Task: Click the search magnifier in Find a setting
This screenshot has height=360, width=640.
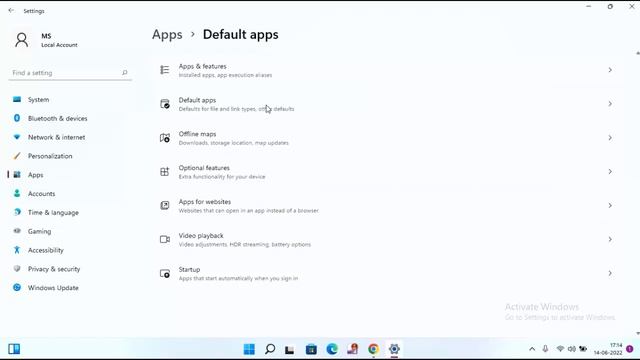Action: [124, 73]
